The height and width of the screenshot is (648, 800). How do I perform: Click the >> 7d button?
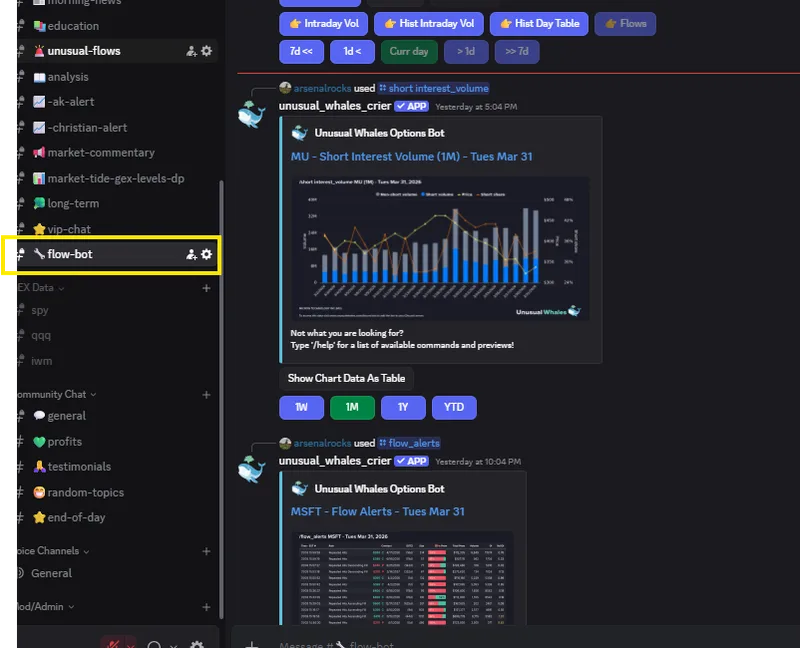(517, 52)
